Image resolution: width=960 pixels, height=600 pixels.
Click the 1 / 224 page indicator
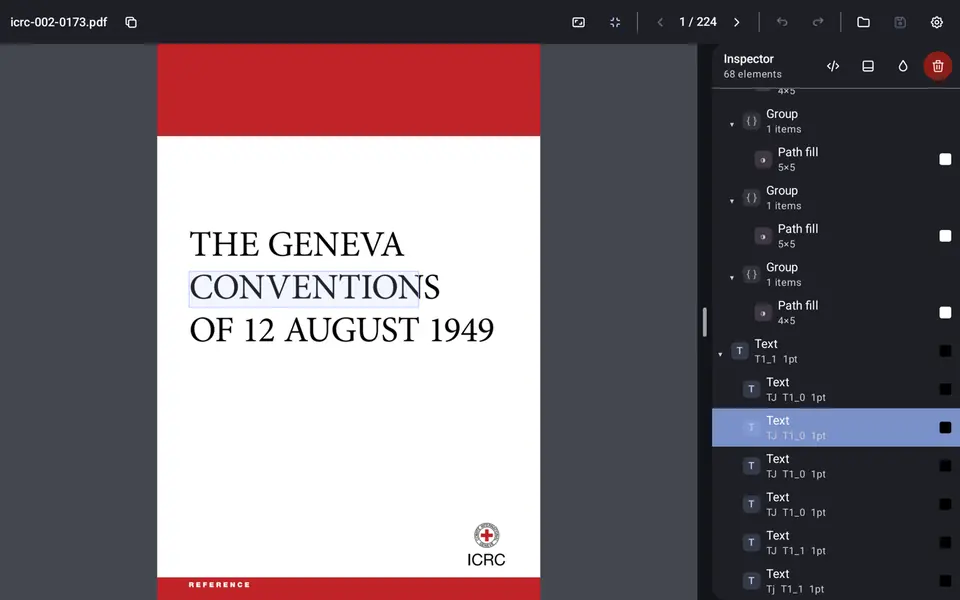698,22
